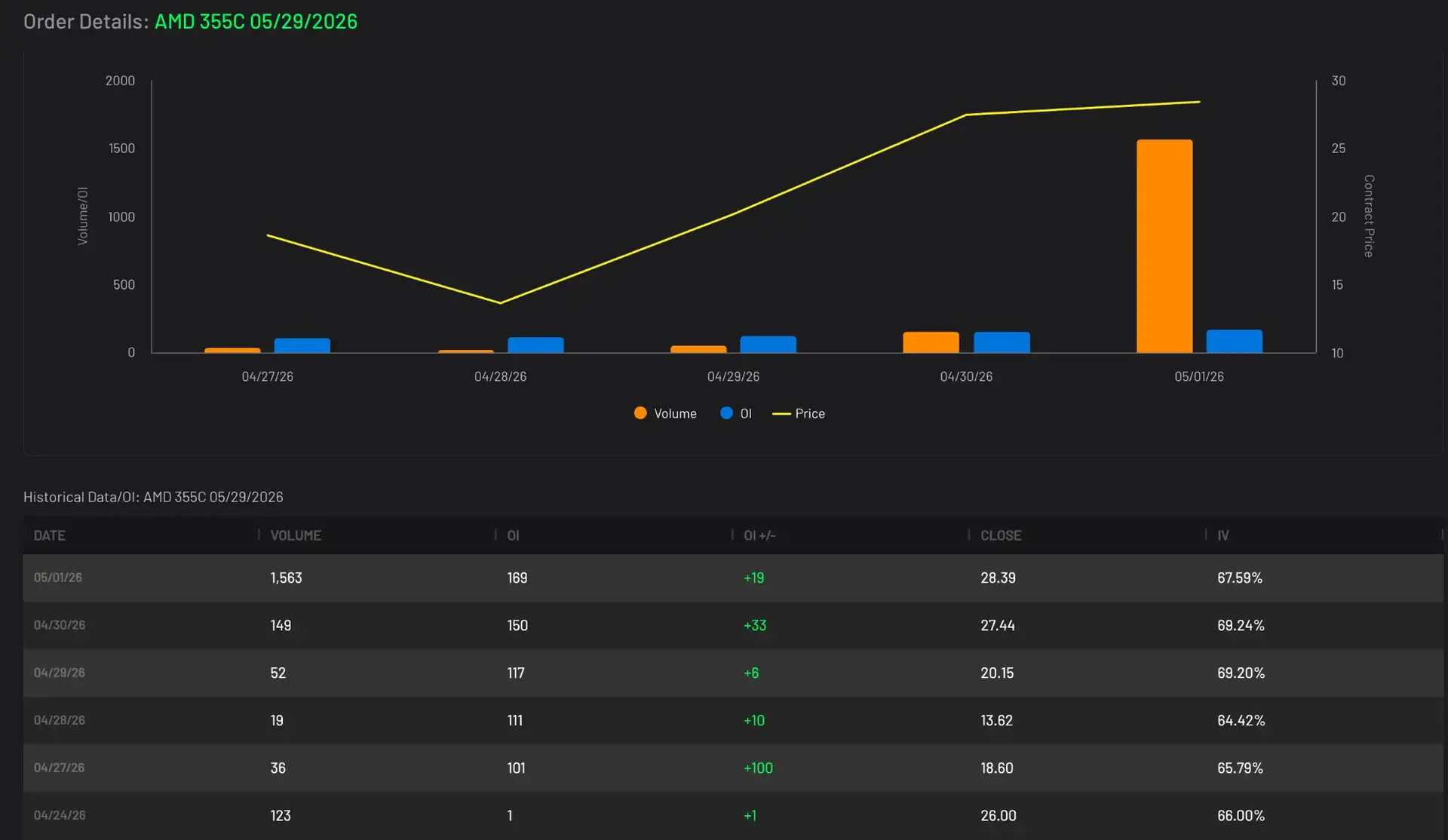Toggle the OI legend item
This screenshot has height=840, width=1448.
pos(736,413)
